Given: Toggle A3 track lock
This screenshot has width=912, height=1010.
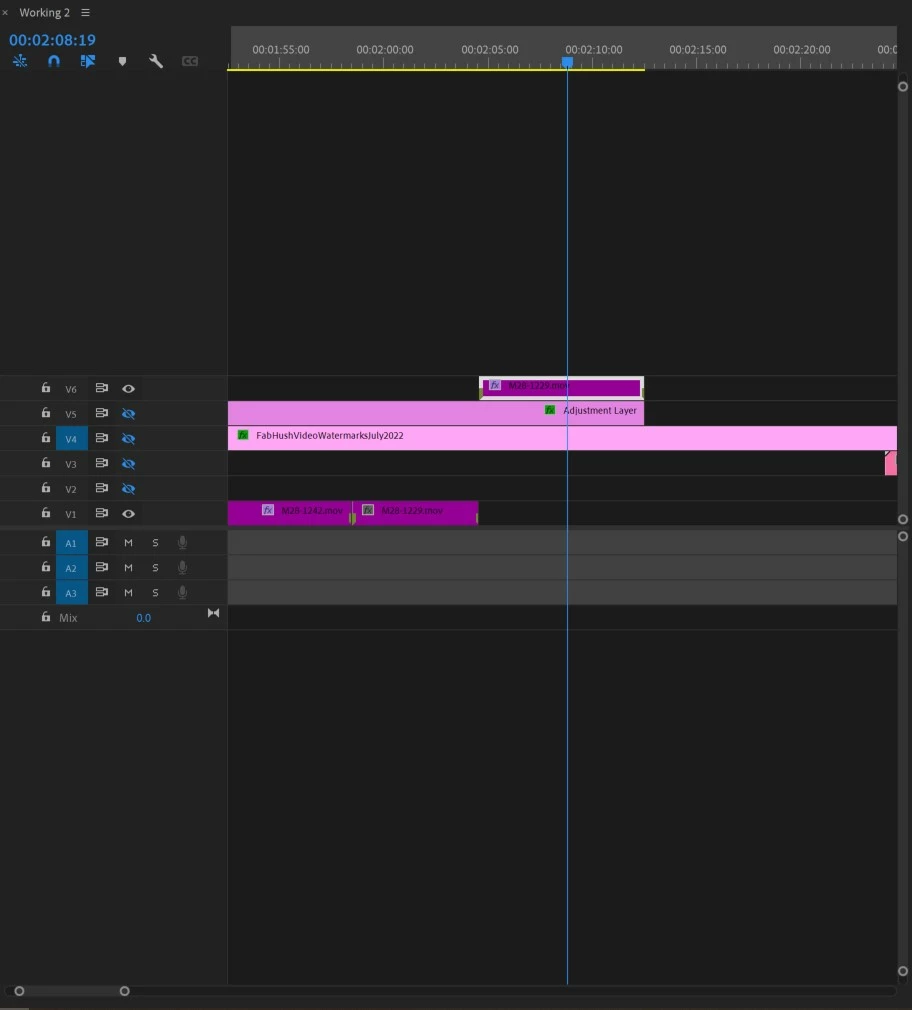Looking at the screenshot, I should 46,593.
